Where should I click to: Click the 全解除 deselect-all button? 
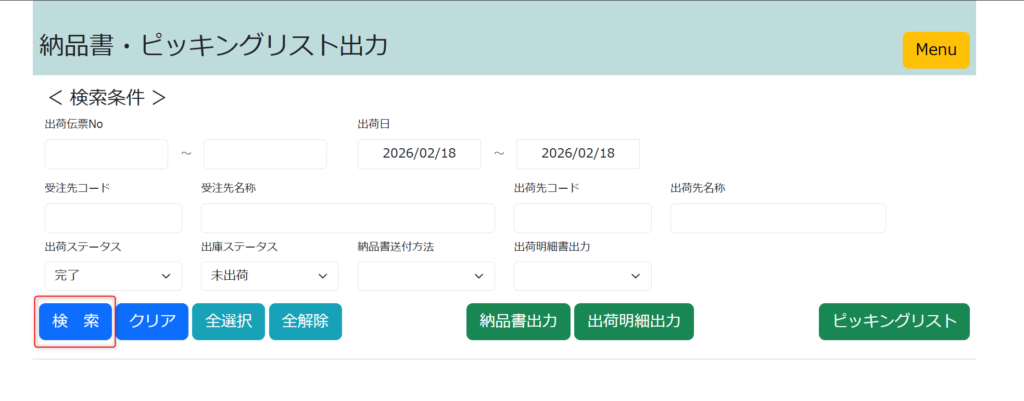pyautogui.click(x=305, y=321)
